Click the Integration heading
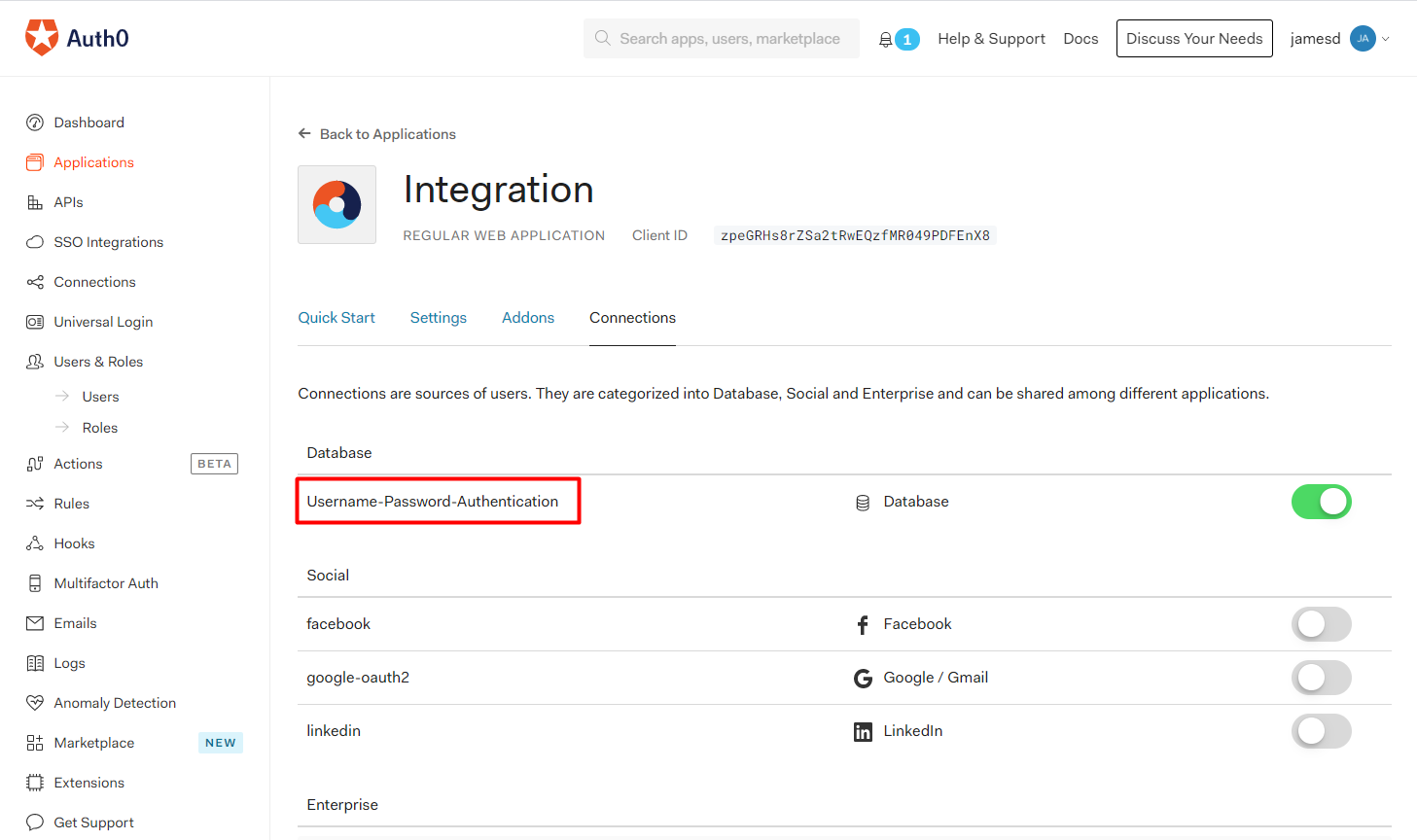The image size is (1417, 840). tap(499, 190)
